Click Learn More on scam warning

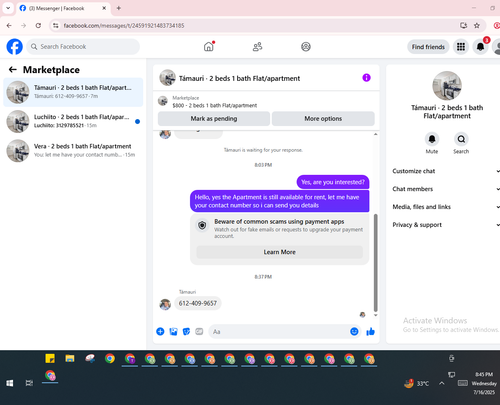(279, 252)
